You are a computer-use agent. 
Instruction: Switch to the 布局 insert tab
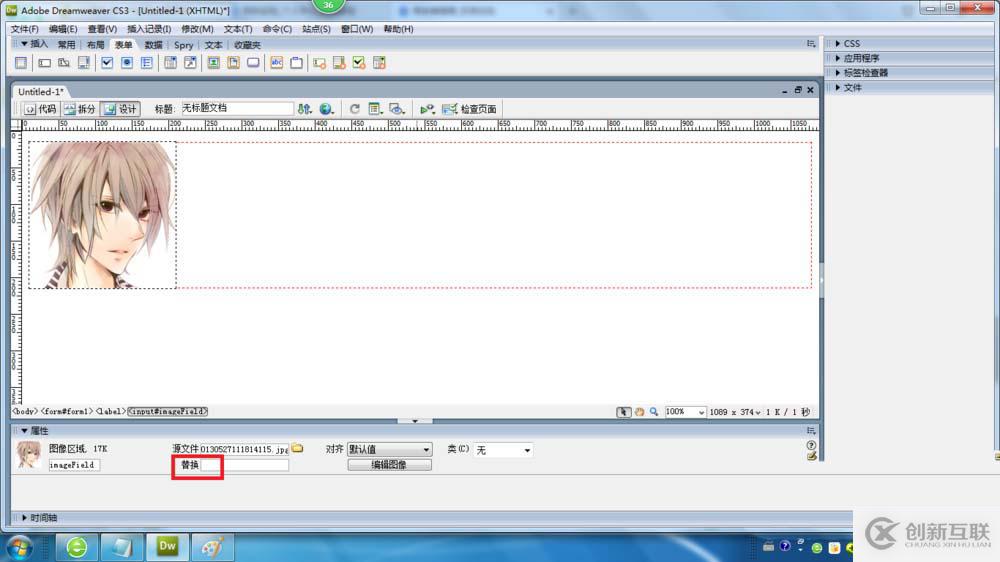(x=95, y=45)
